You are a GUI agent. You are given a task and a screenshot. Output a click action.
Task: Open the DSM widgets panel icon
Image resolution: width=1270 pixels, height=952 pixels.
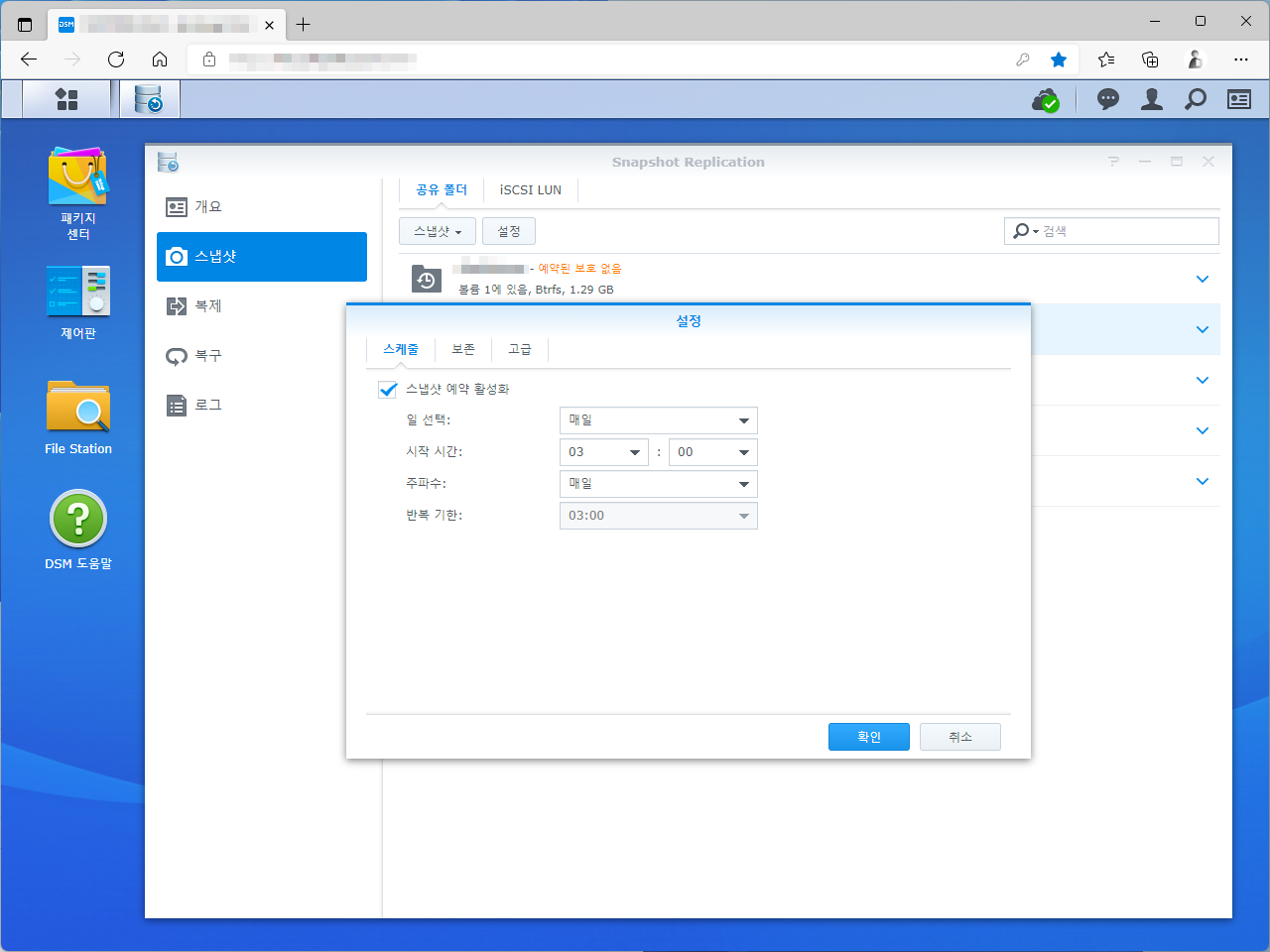point(1239,99)
